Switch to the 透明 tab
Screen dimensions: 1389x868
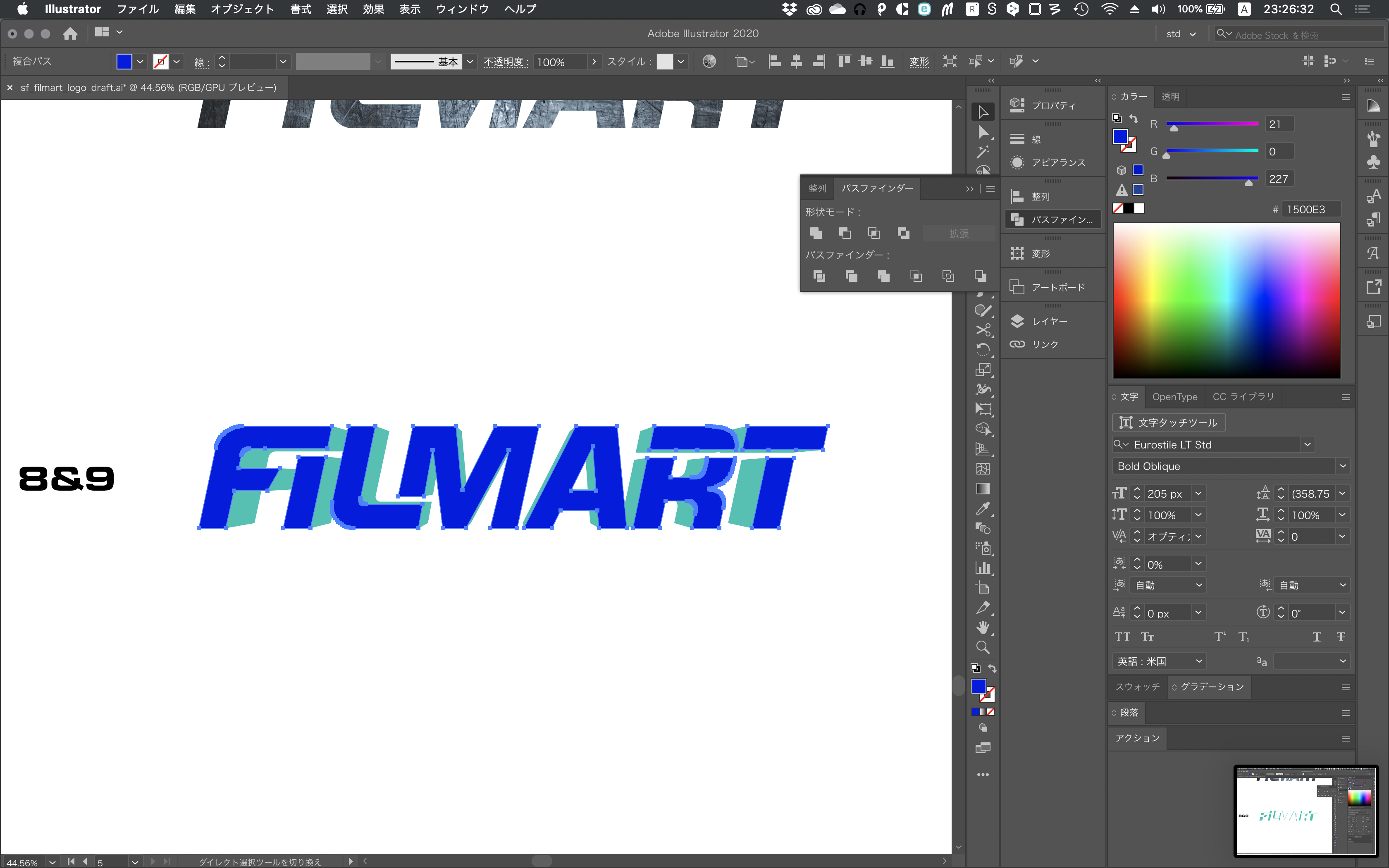point(1170,96)
